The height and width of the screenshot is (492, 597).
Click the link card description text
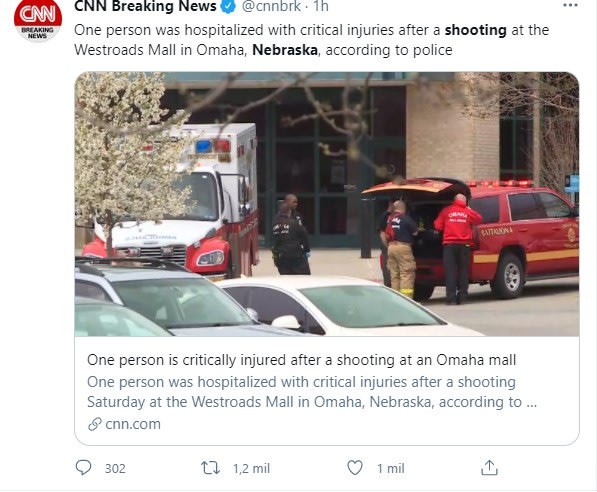click(312, 392)
